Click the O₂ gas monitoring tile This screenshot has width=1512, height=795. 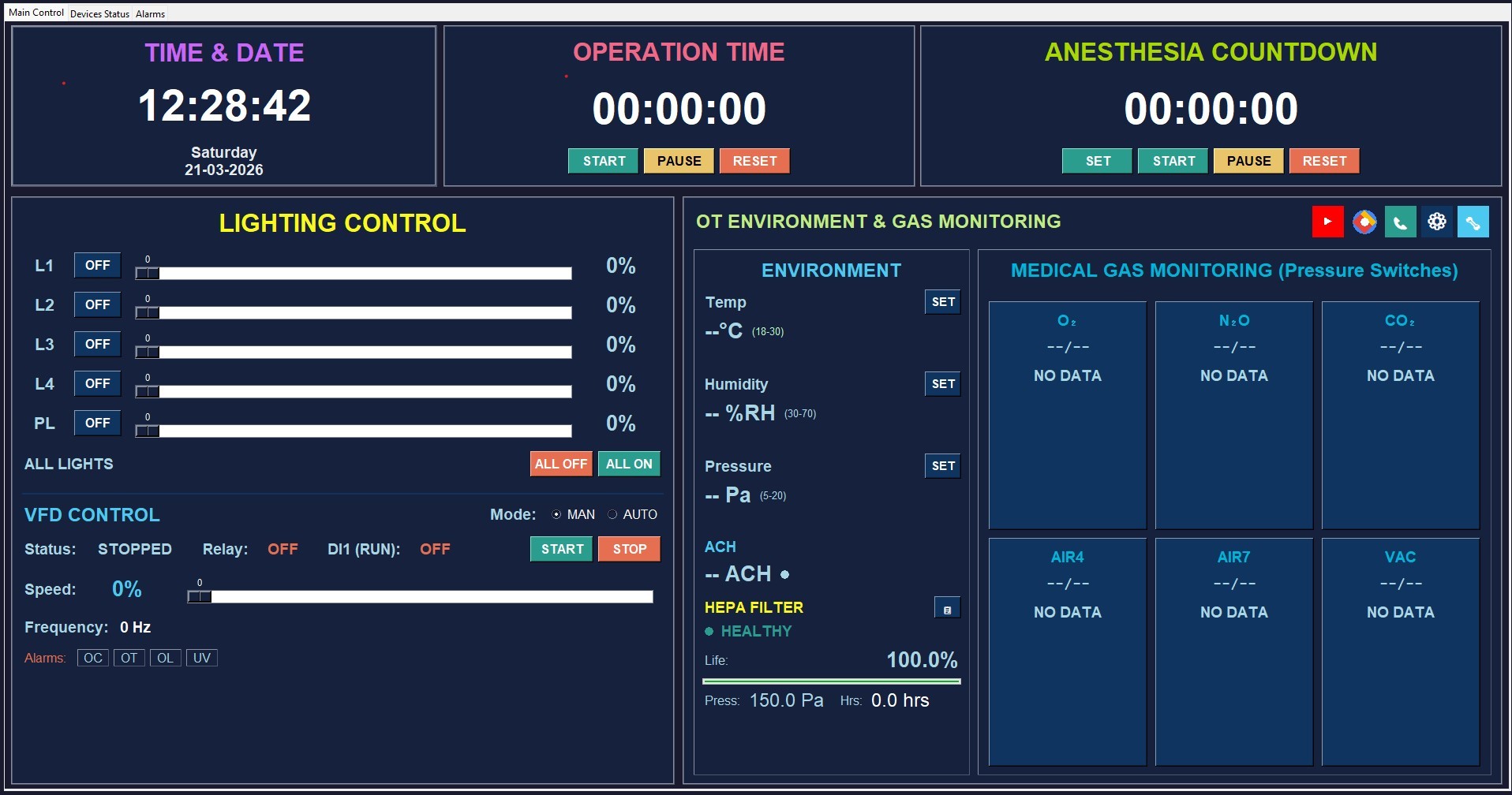(1067, 415)
